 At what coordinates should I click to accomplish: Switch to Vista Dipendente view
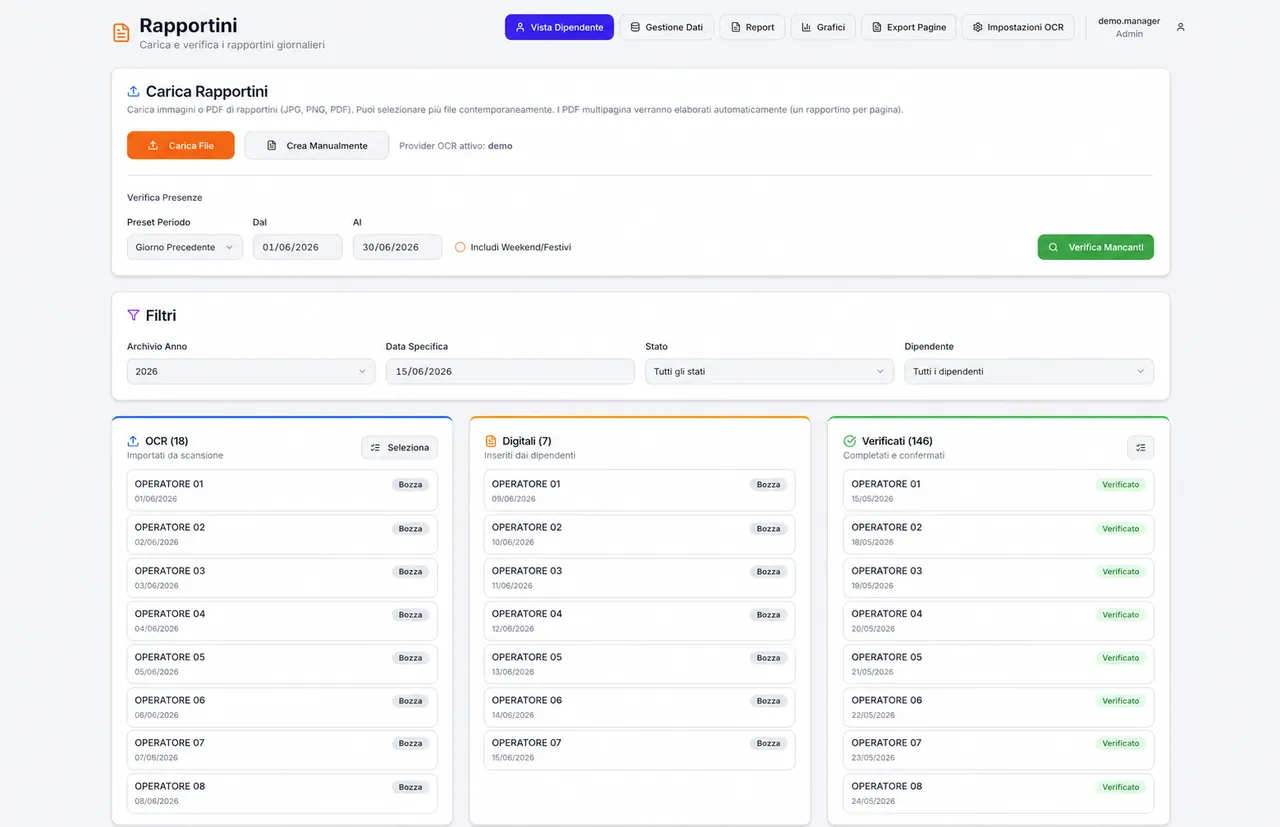pos(559,27)
